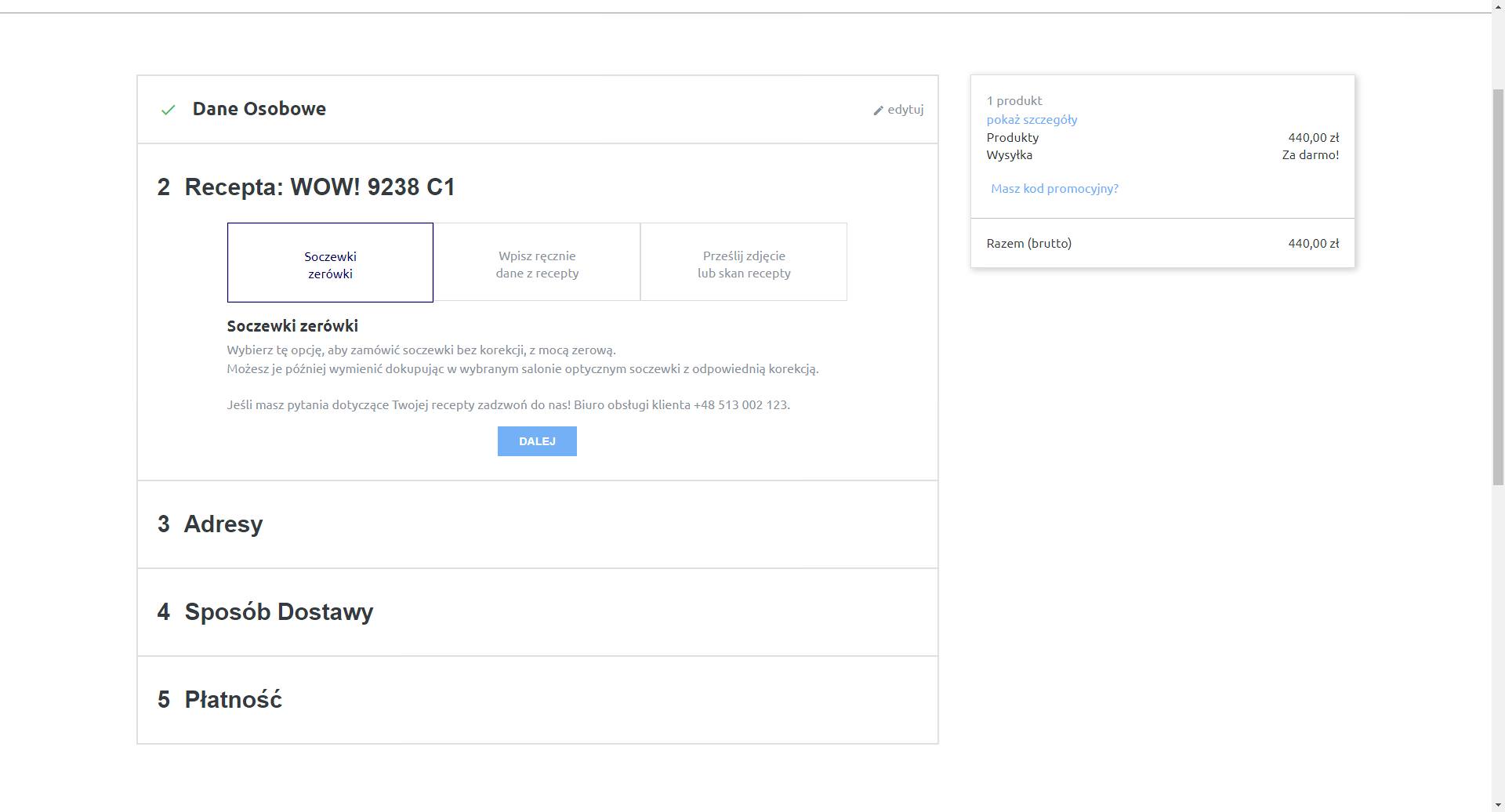Click the 'edytuj' link text
The width and height of the screenshot is (1505, 812).
pyautogui.click(x=905, y=110)
